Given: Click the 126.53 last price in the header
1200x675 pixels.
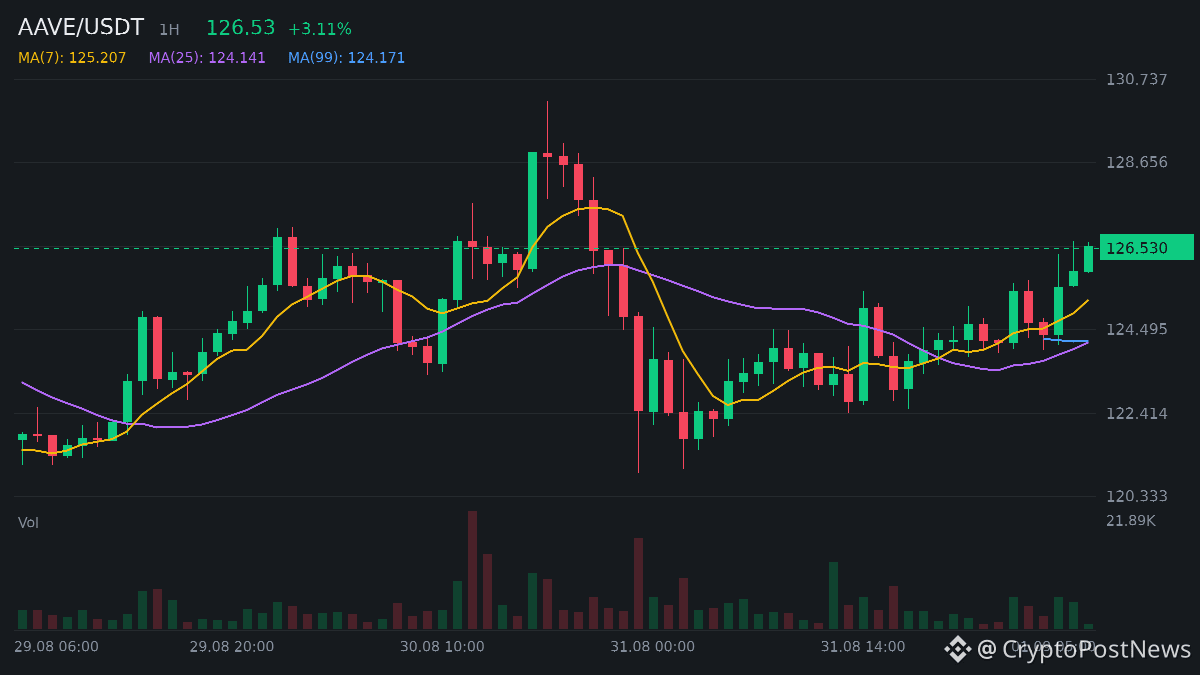Looking at the screenshot, I should click(x=240, y=28).
